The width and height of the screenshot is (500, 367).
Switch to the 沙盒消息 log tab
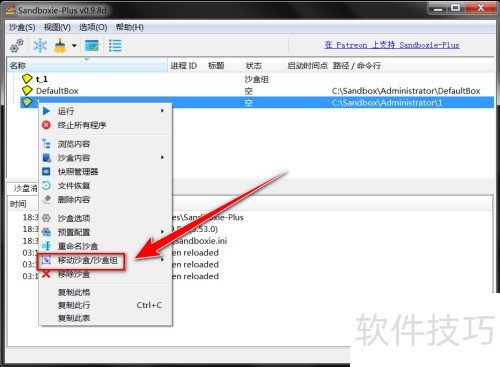click(23, 188)
